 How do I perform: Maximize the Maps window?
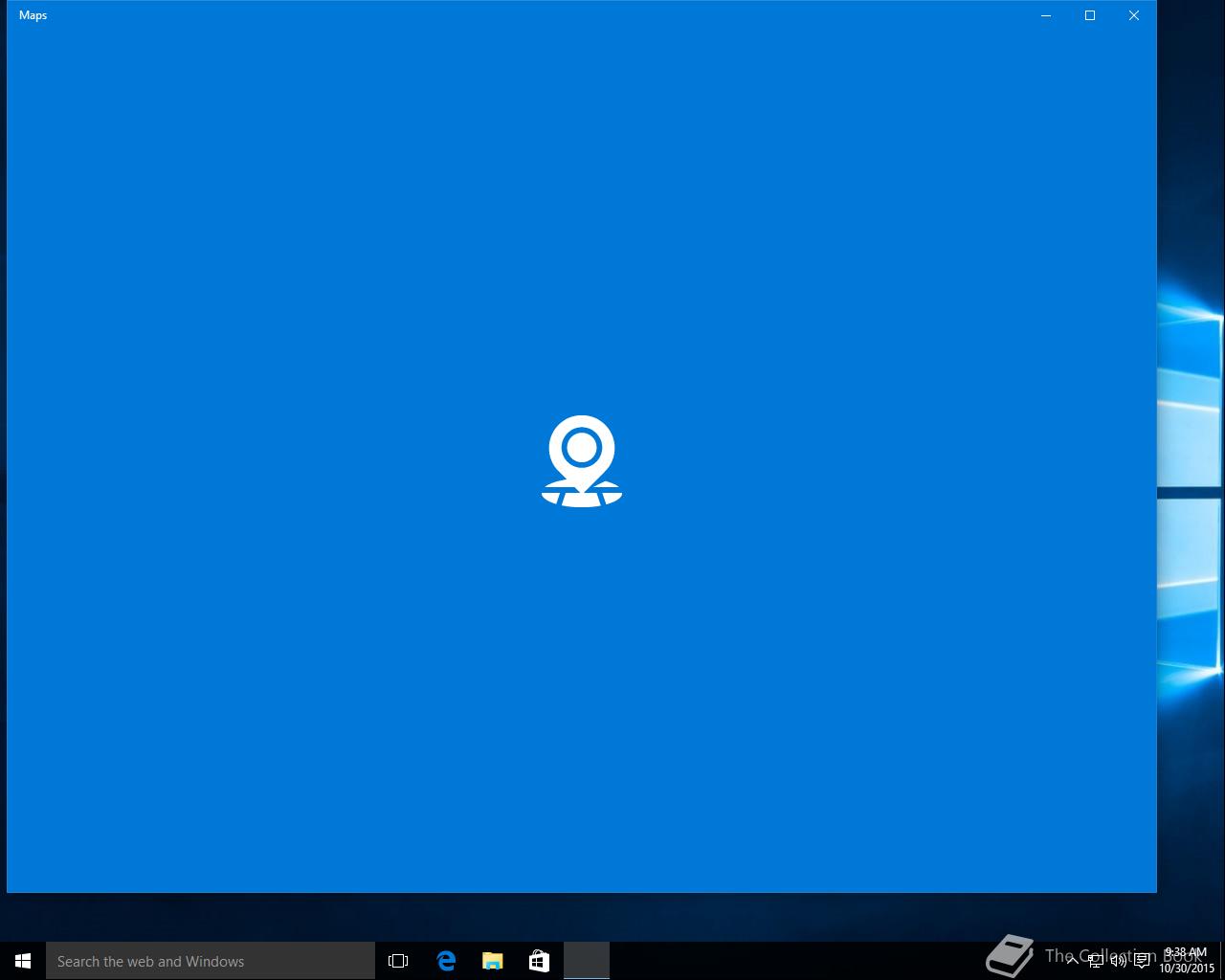[x=1090, y=15]
